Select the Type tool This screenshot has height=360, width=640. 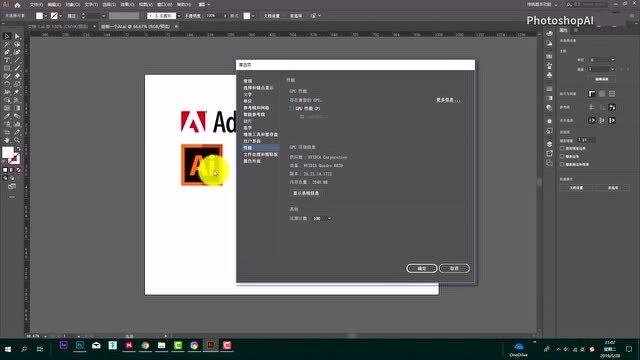(7, 60)
